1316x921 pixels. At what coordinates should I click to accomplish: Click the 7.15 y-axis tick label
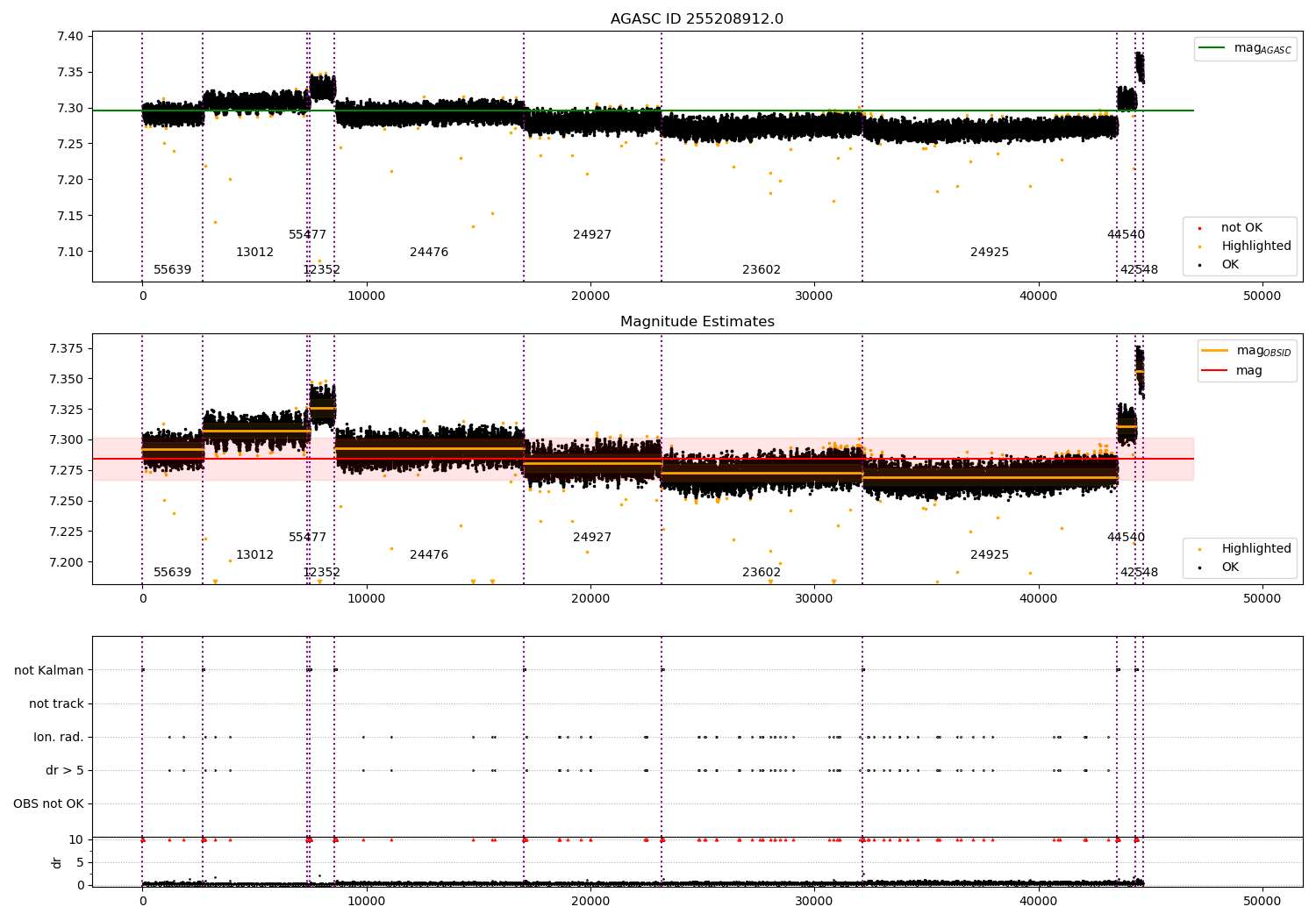tap(71, 216)
